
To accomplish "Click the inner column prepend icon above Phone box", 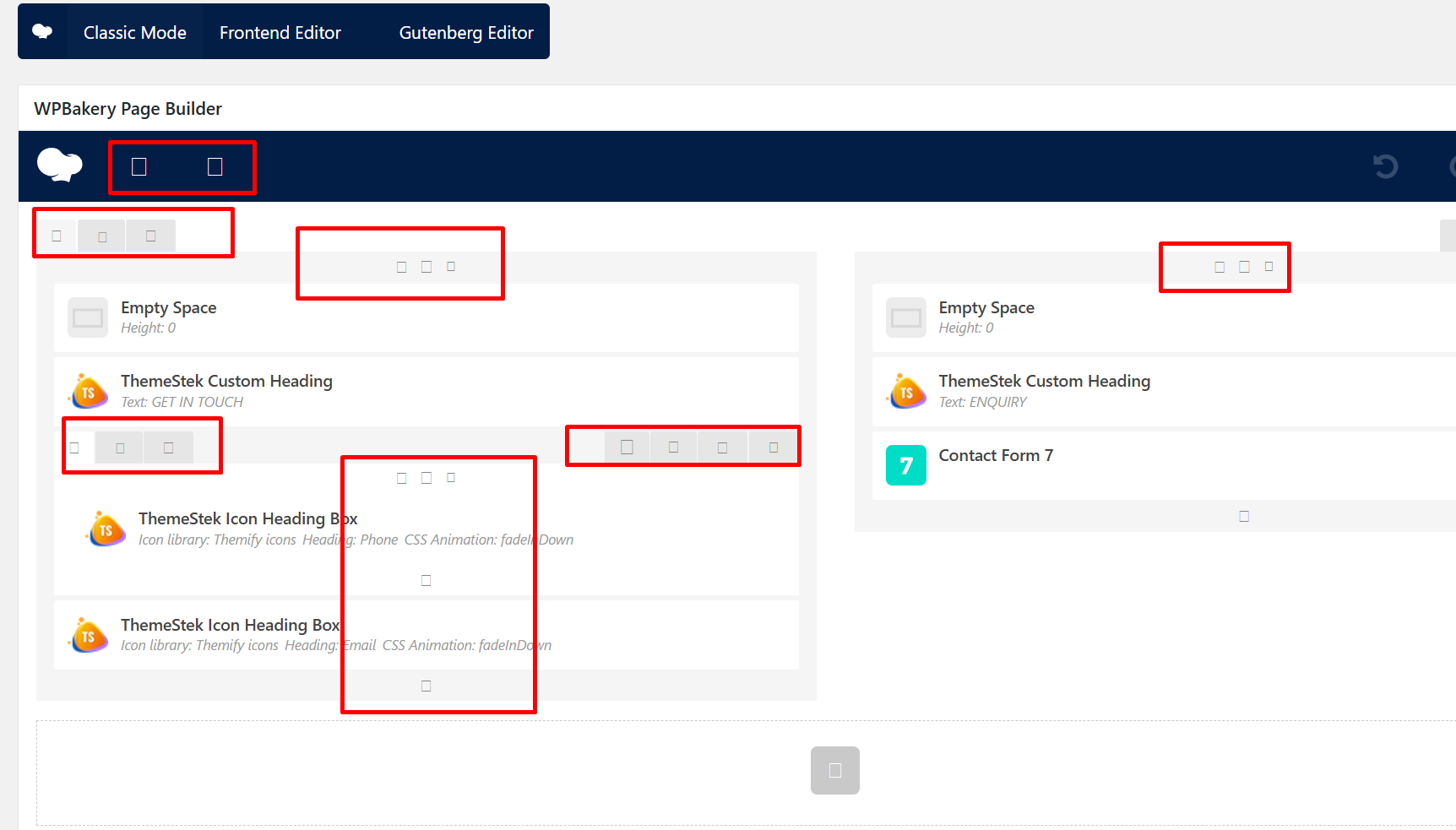I will click(402, 478).
